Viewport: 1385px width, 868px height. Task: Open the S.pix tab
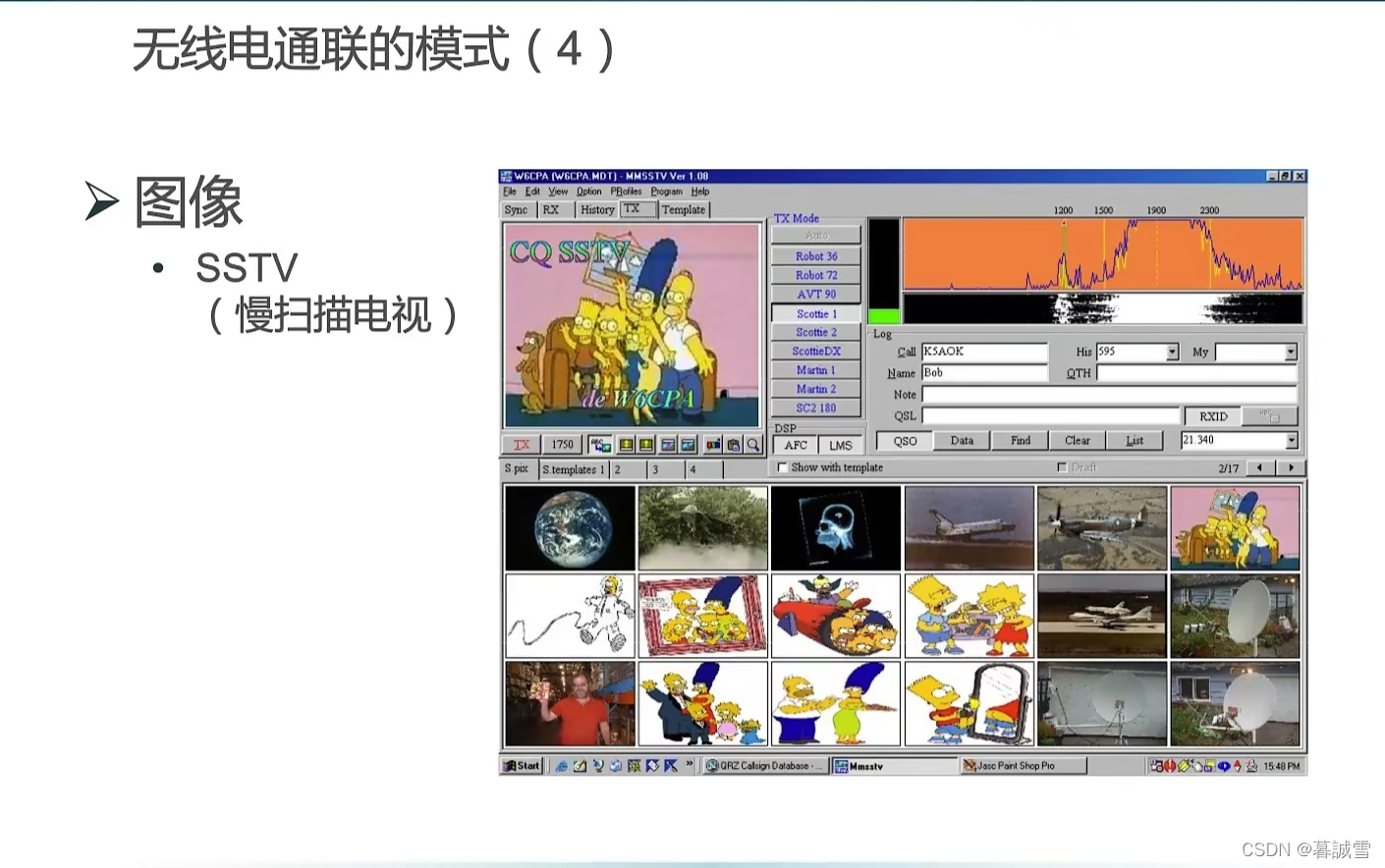point(517,468)
